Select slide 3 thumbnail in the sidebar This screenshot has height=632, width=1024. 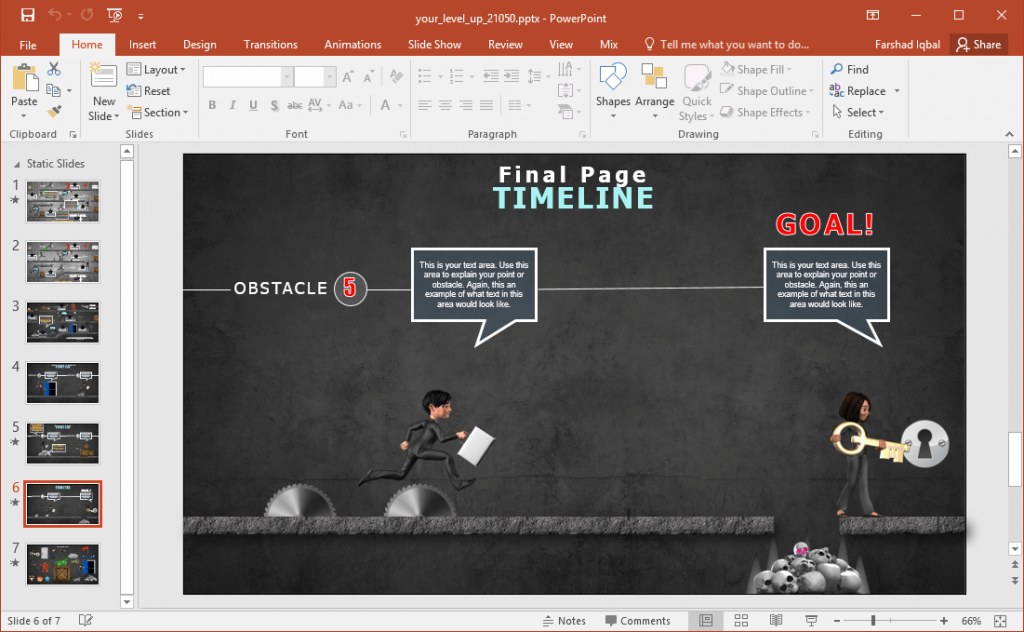[62, 322]
